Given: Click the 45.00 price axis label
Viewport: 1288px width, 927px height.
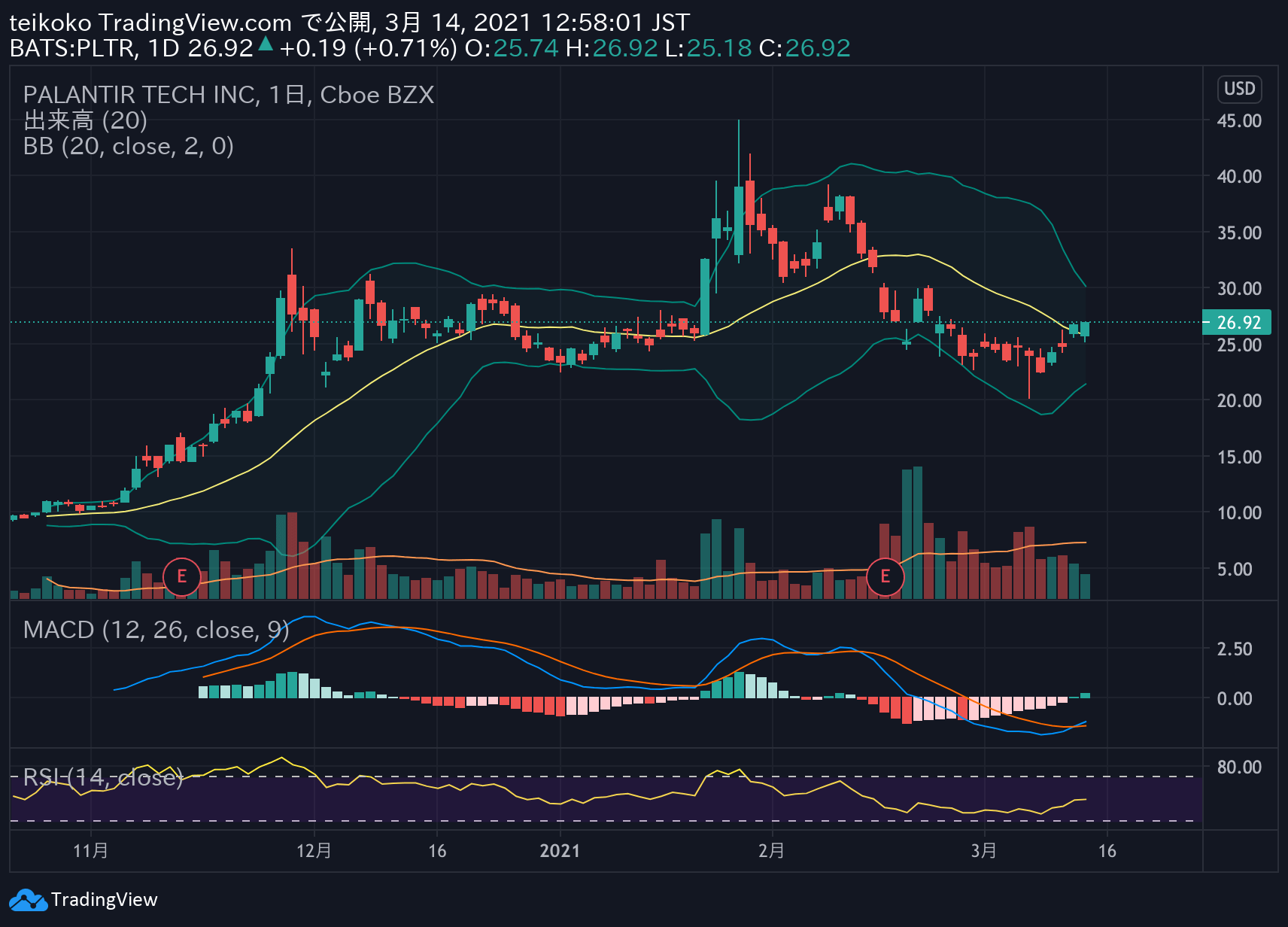Looking at the screenshot, I should click(1239, 121).
